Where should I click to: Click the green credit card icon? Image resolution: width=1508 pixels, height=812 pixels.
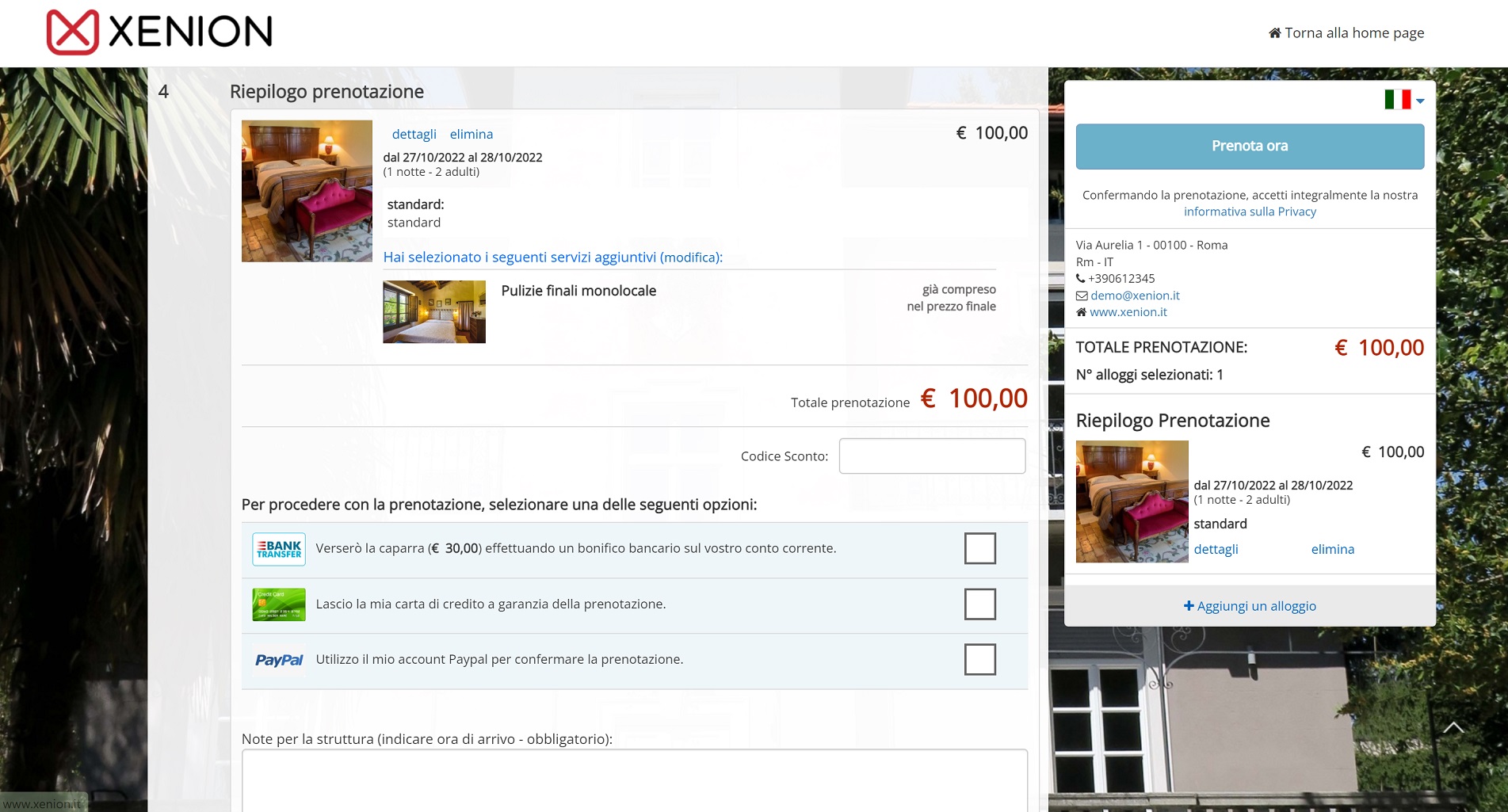(x=279, y=604)
